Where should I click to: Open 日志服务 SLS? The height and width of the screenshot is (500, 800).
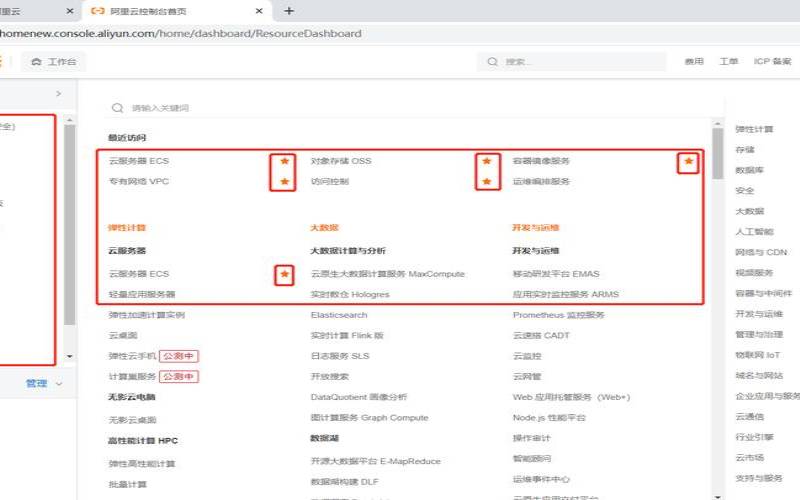click(340, 356)
